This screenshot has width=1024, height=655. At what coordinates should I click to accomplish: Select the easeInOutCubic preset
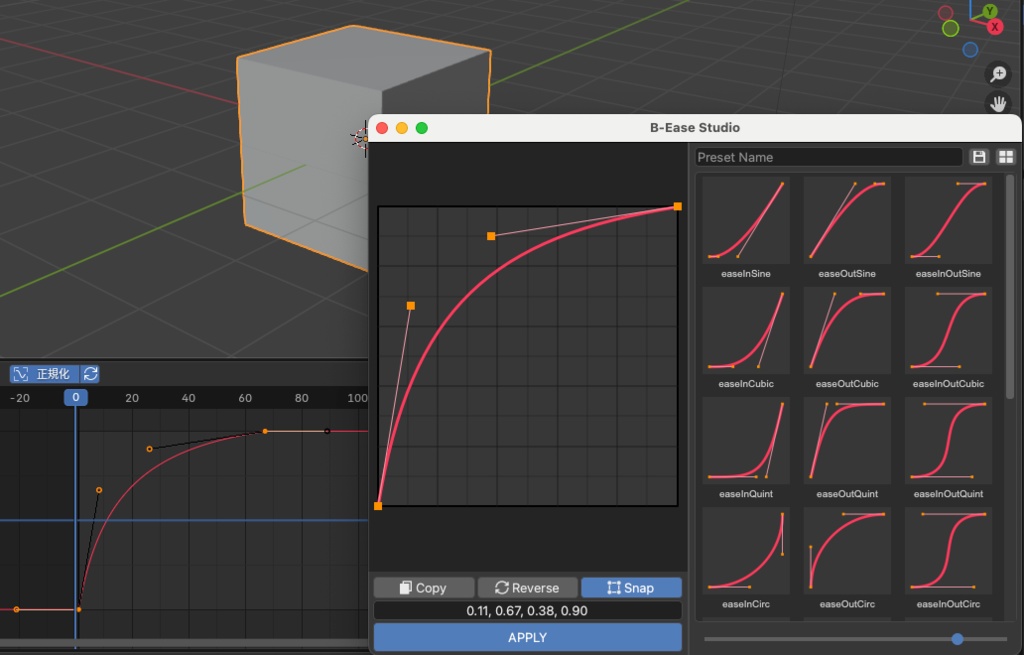[x=947, y=330]
